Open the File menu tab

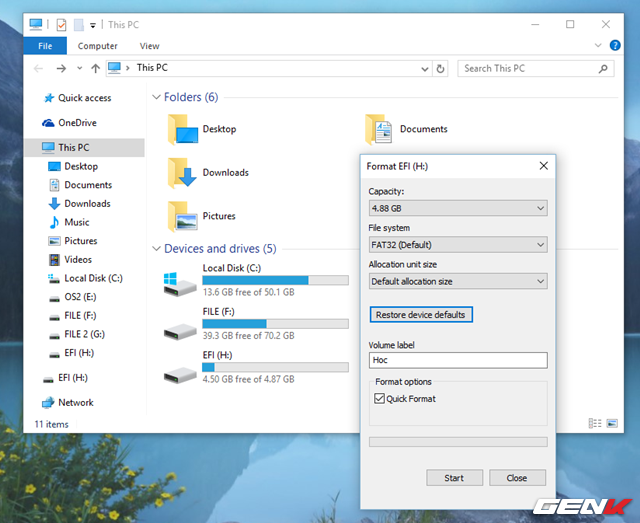pyautogui.click(x=45, y=46)
